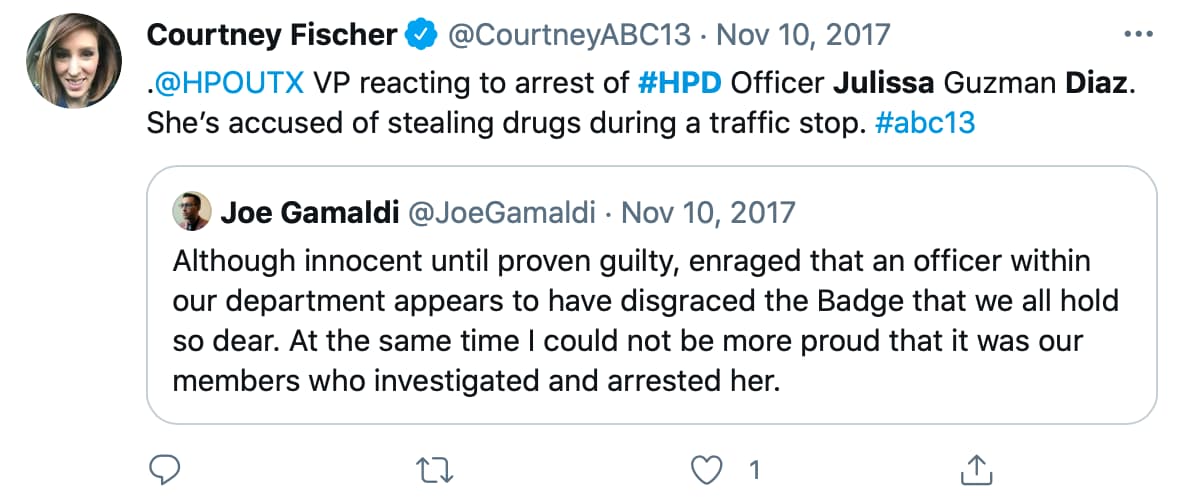The image size is (1180, 504).
Task: Like the tweet with heart icon
Action: [708, 468]
